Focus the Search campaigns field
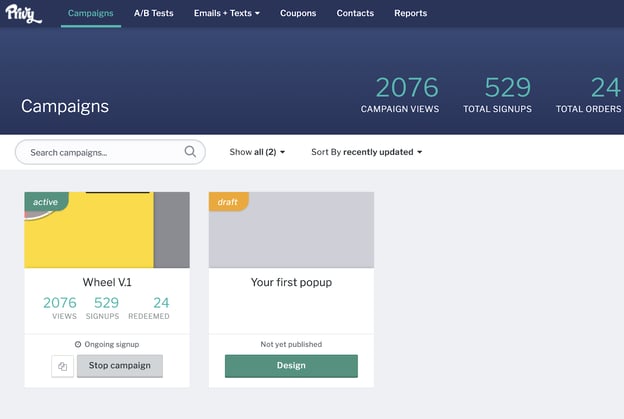Image resolution: width=624 pixels, height=419 pixels. tap(110, 152)
